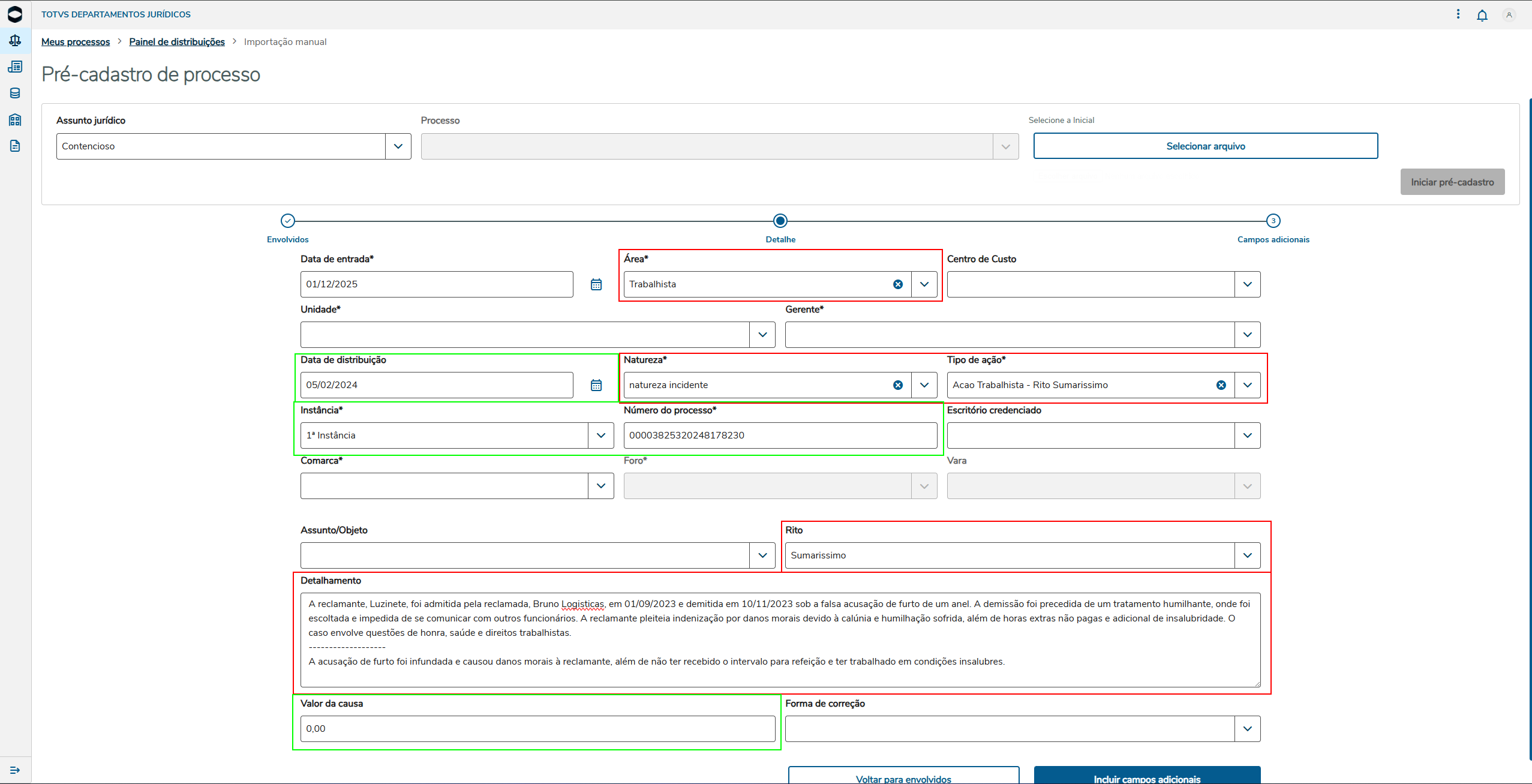This screenshot has height=784, width=1532.
Task: Open the database icon in sidebar
Action: 15,93
